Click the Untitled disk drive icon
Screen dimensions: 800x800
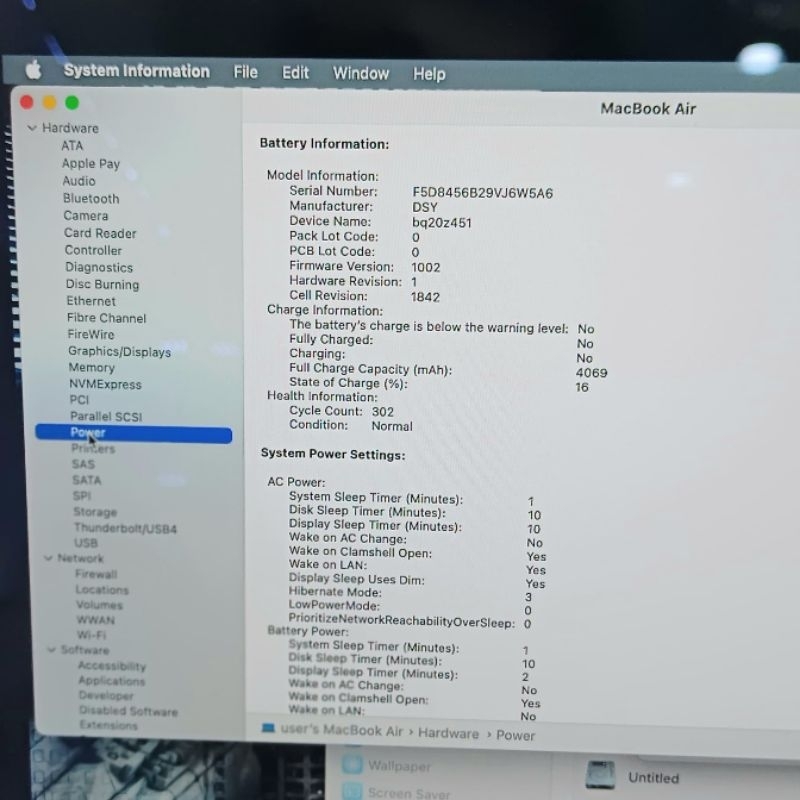pos(600,775)
